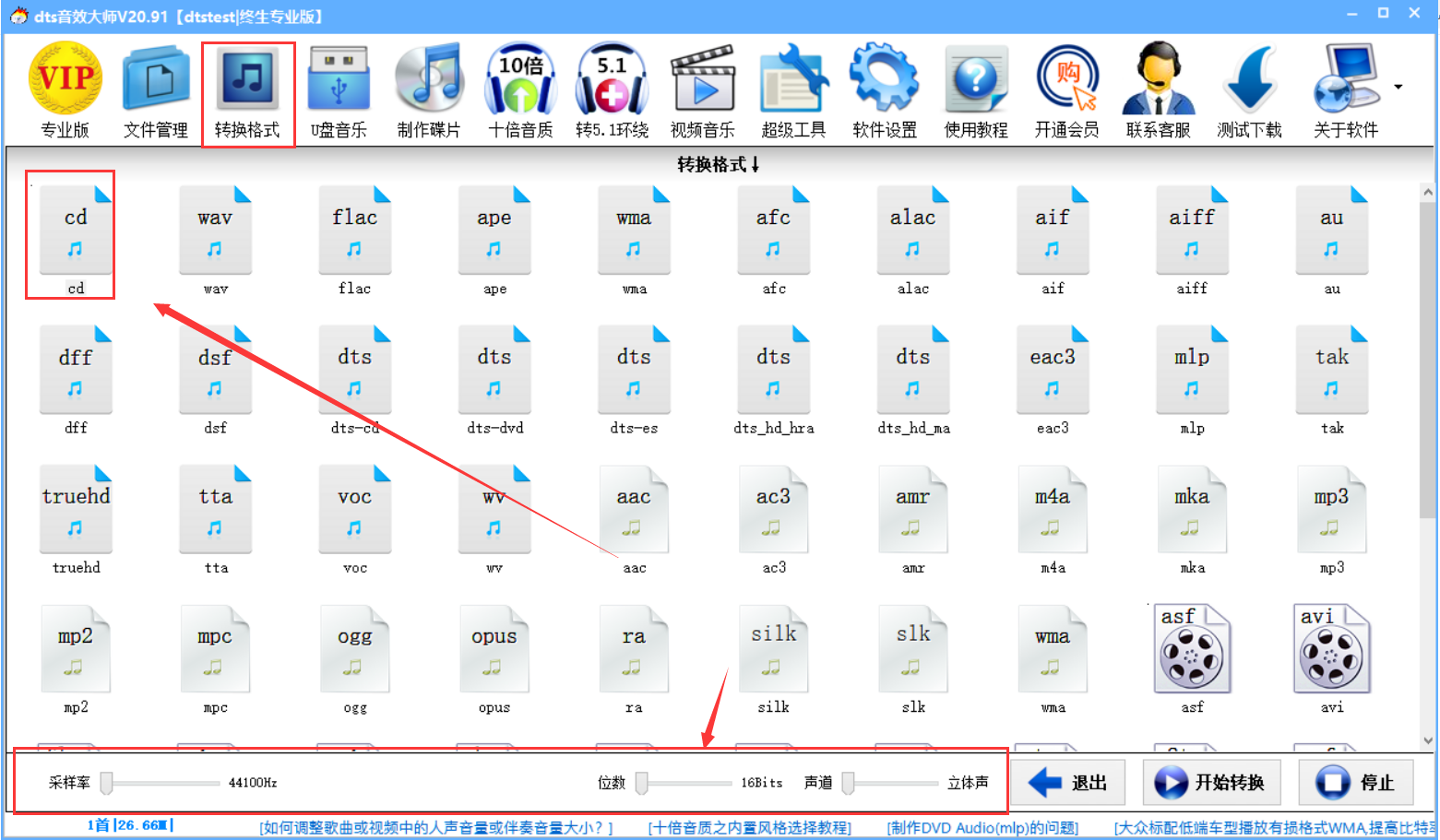
Task: Select the aiff format icon
Action: point(1192,240)
